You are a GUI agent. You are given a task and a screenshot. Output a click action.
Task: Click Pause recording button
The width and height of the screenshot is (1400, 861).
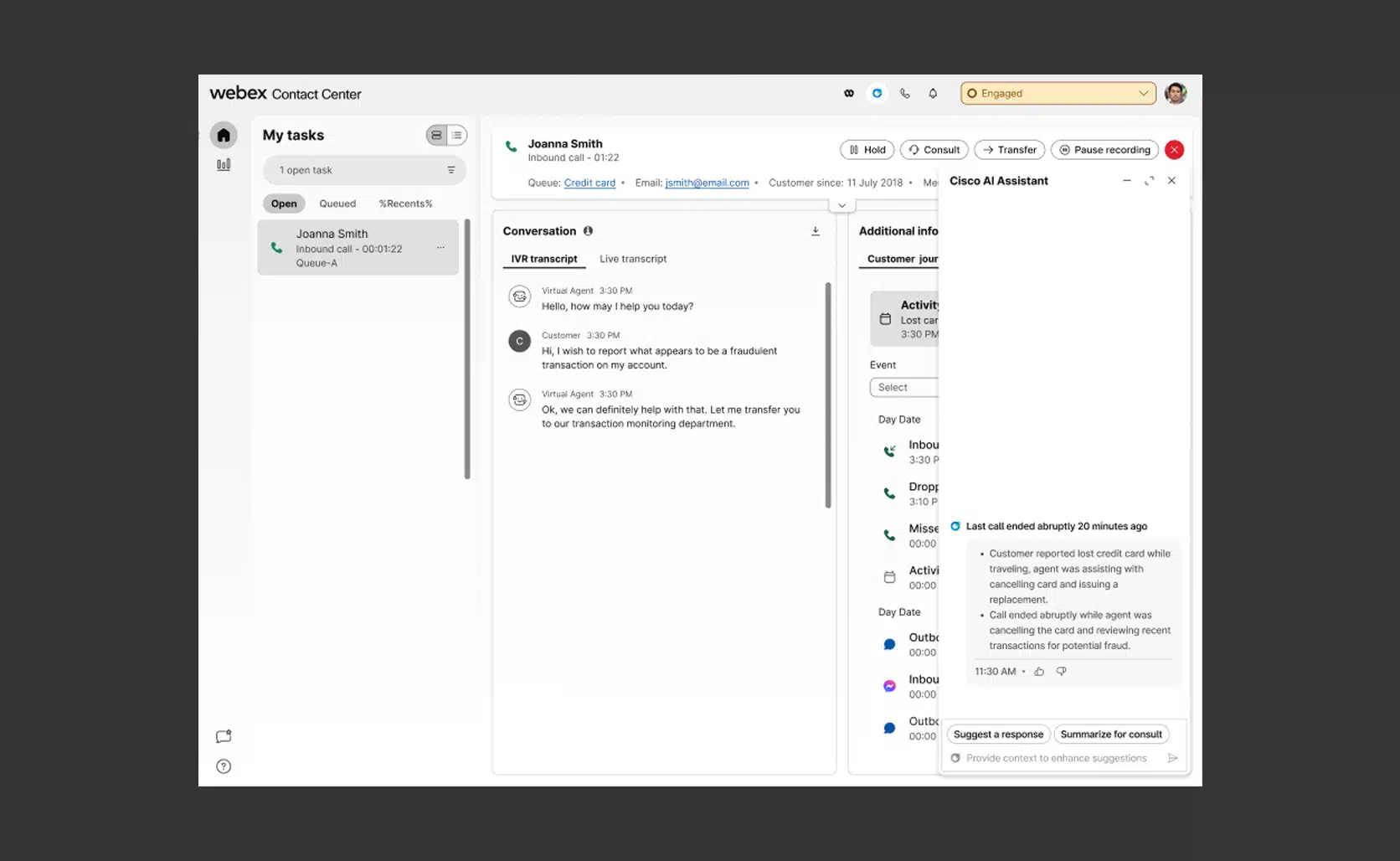[1104, 150]
